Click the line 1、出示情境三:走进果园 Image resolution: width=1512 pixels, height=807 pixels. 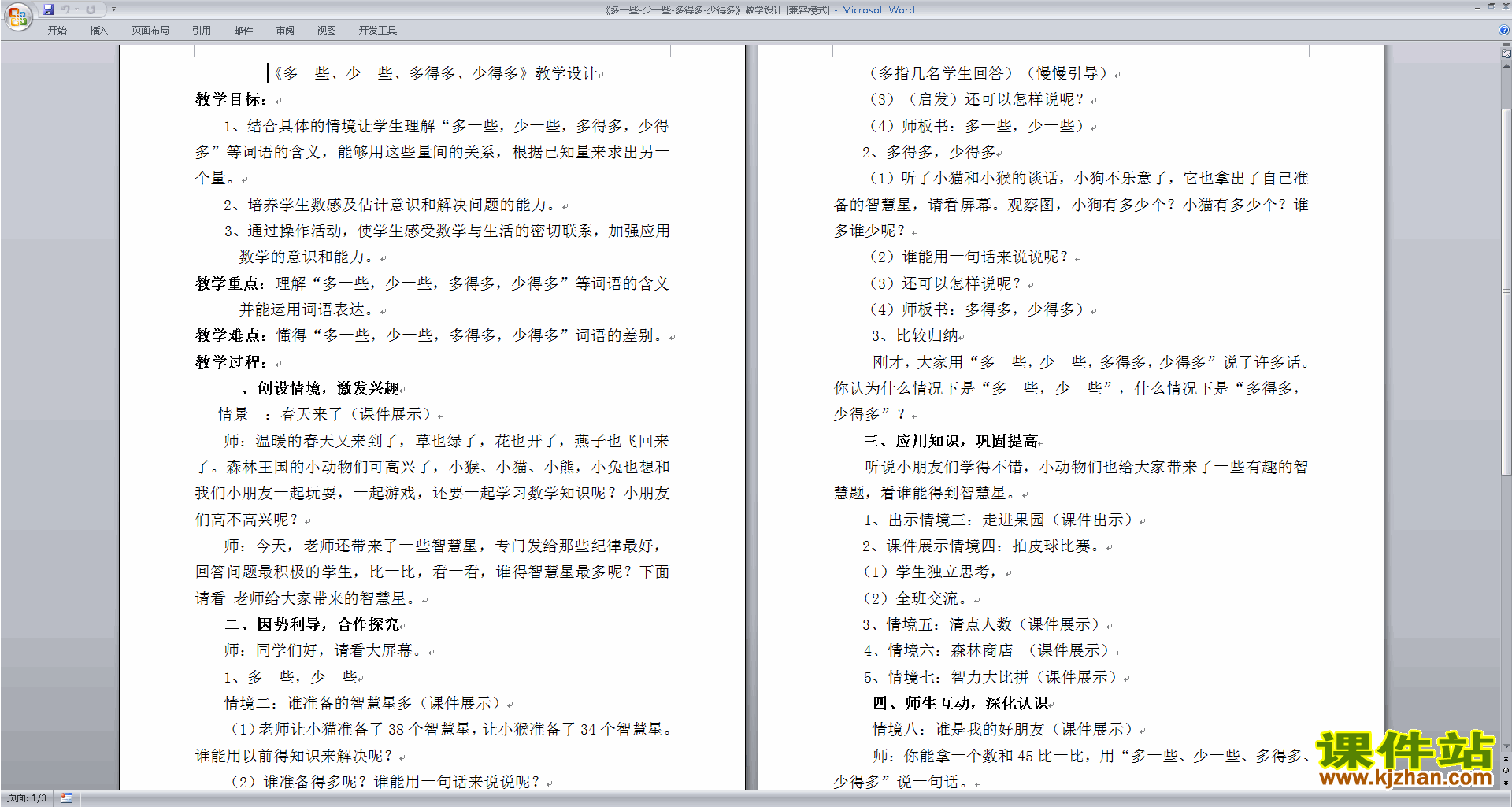click(x=1000, y=520)
